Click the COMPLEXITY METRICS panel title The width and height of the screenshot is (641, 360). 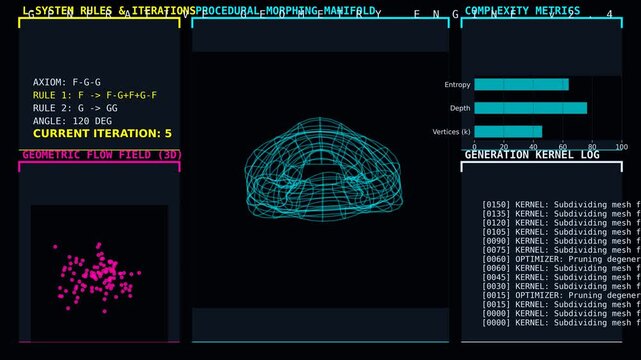522,11
